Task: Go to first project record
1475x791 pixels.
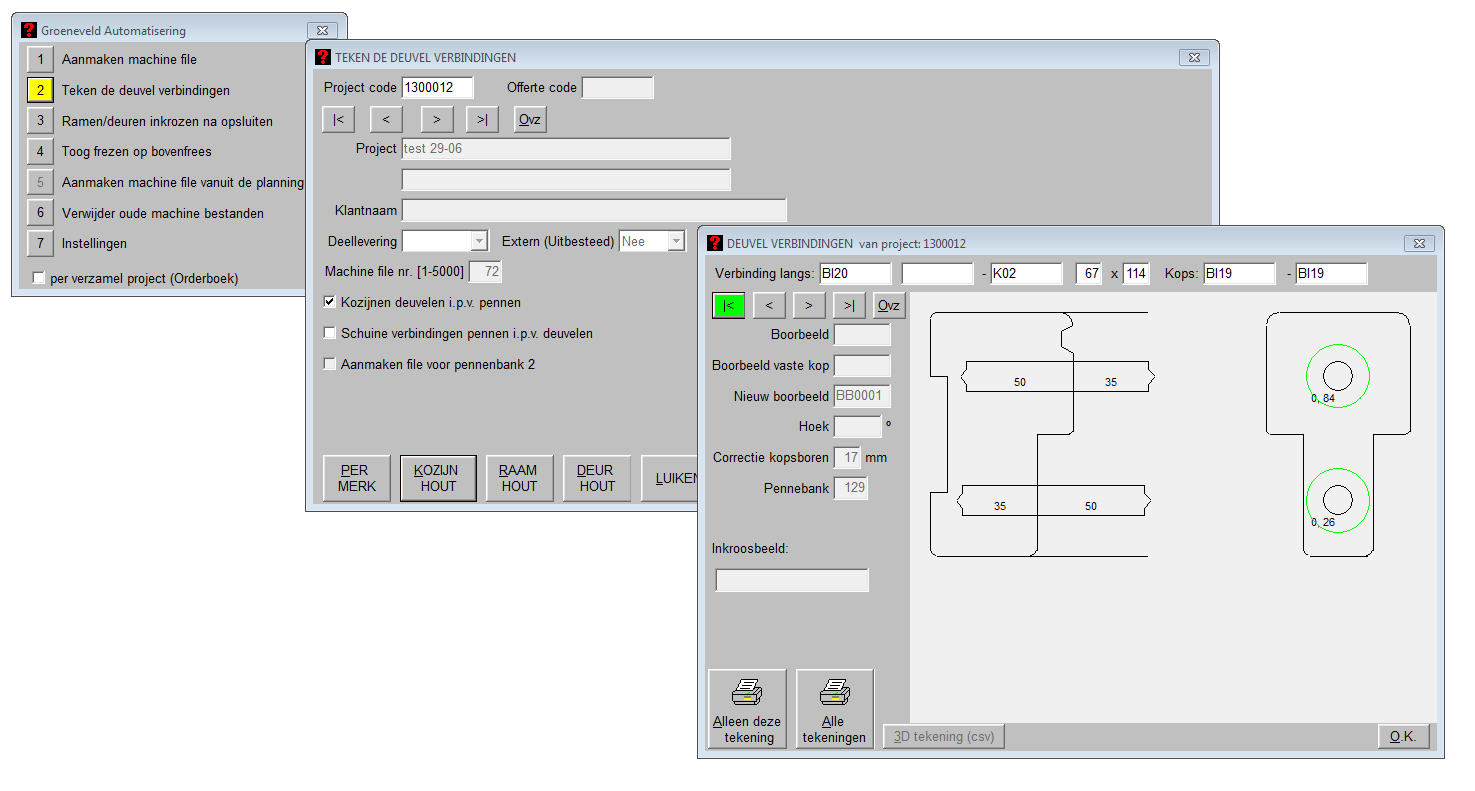Action: (x=338, y=119)
